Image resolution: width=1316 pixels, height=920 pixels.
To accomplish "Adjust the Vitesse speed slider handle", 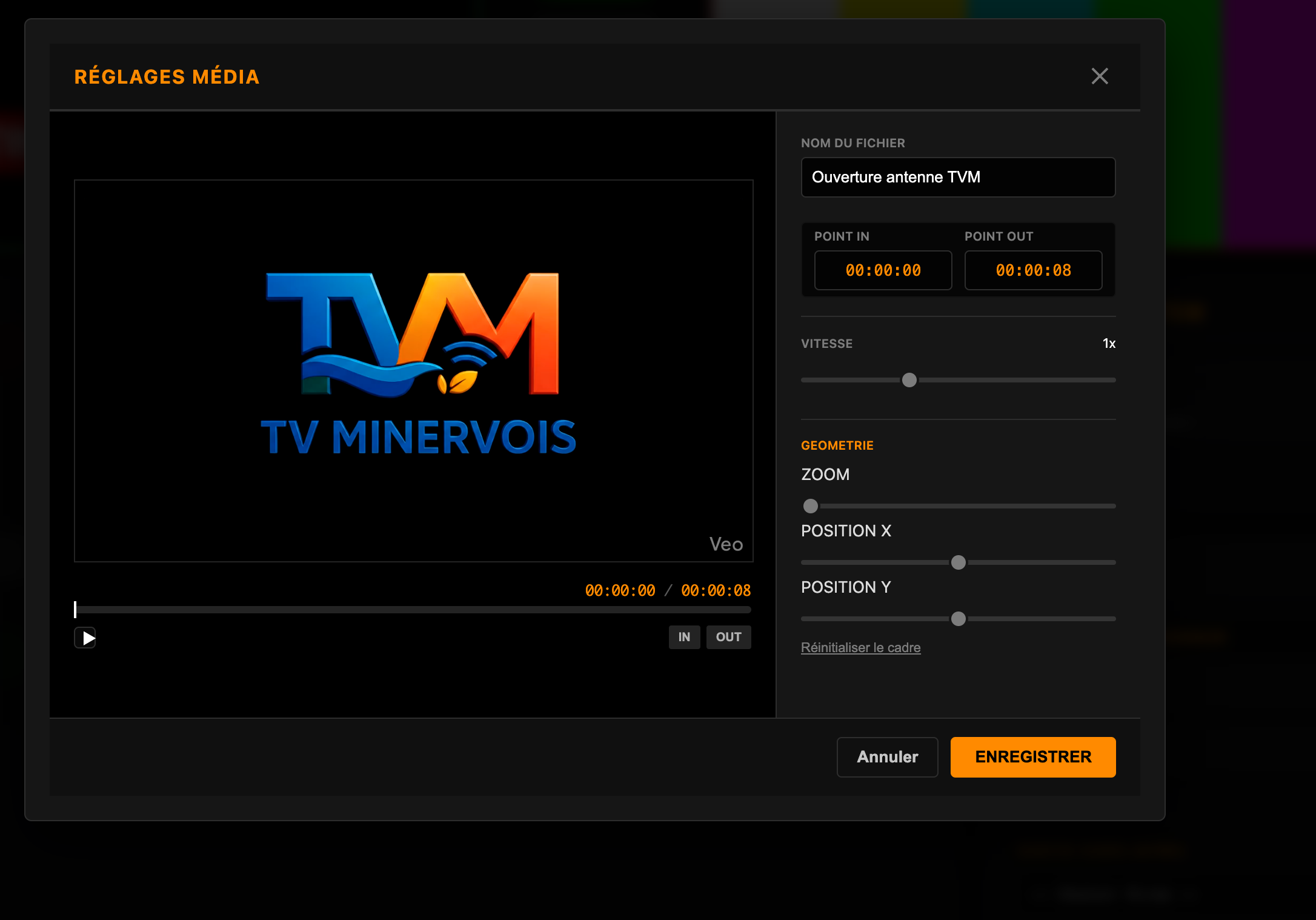I will [909, 380].
